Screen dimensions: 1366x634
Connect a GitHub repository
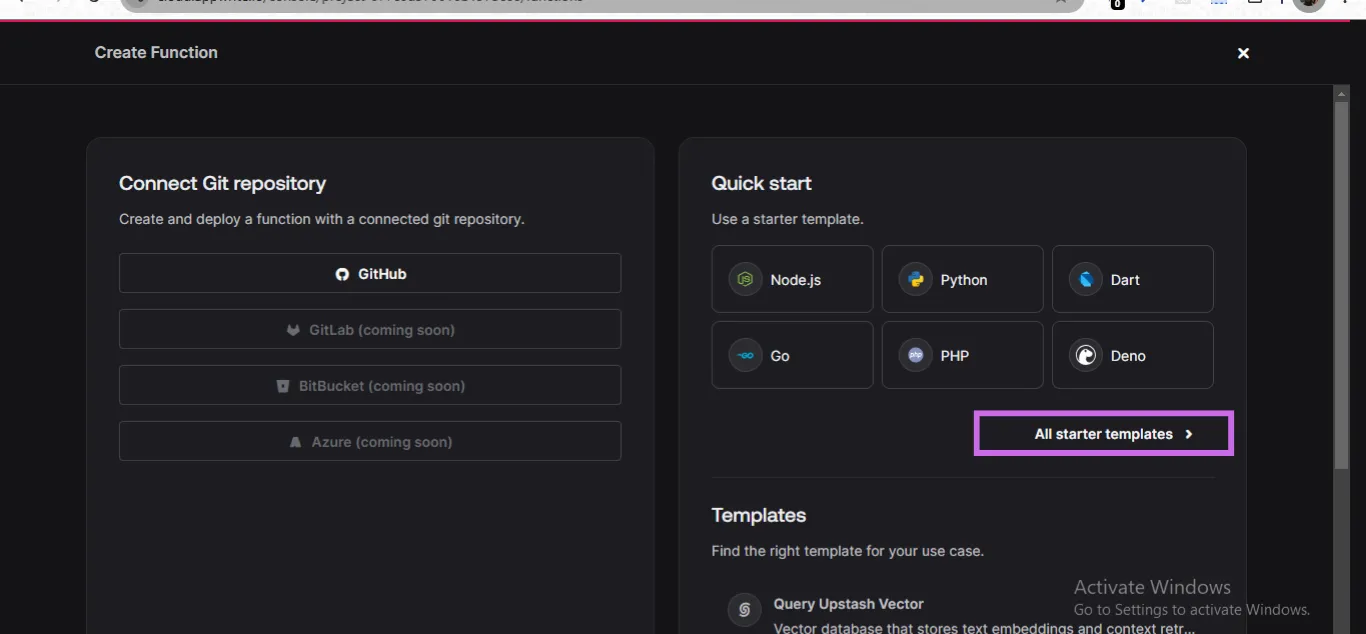click(x=370, y=273)
